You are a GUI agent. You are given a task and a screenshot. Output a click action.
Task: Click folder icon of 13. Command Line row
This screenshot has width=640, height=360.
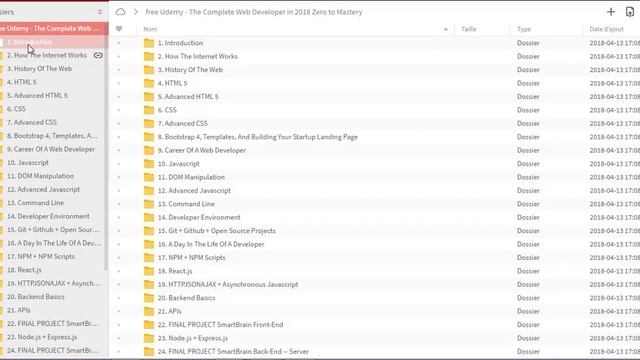(x=149, y=204)
